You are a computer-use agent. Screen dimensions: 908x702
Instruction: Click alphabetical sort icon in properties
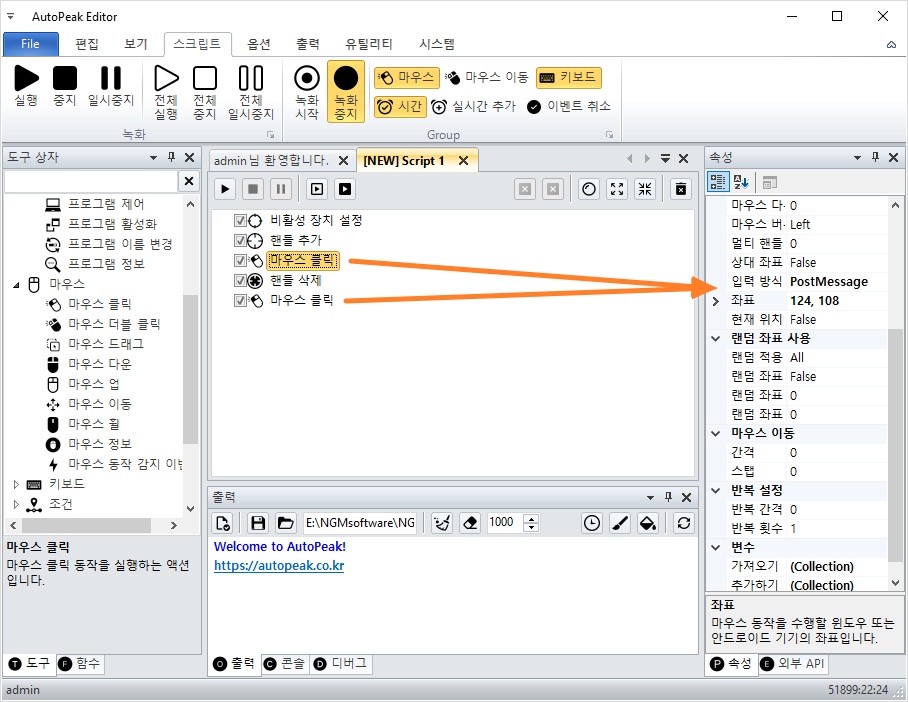point(741,182)
